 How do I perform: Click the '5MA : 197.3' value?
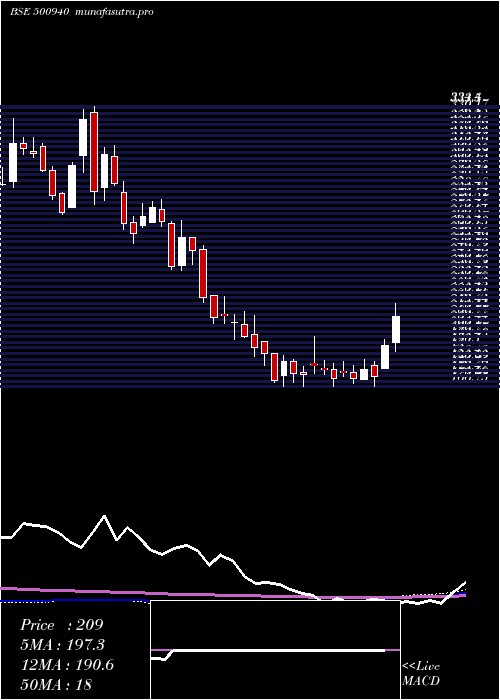pos(62,645)
